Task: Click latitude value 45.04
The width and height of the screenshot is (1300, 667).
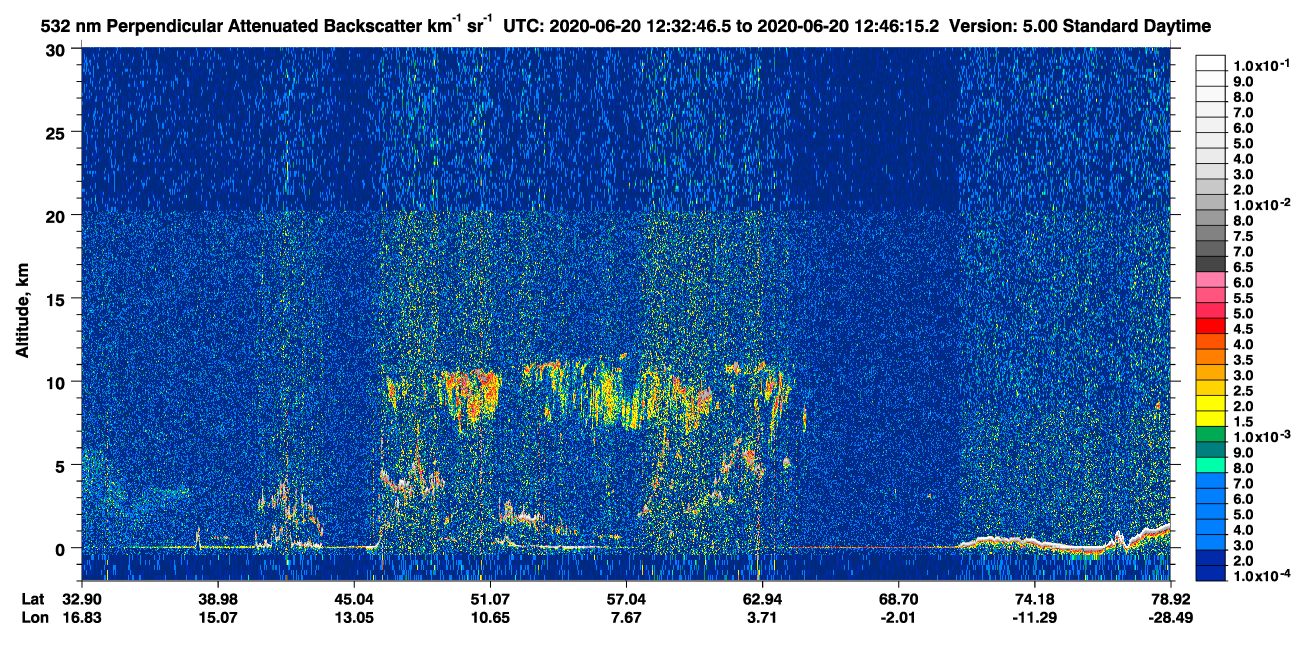Action: pos(354,599)
